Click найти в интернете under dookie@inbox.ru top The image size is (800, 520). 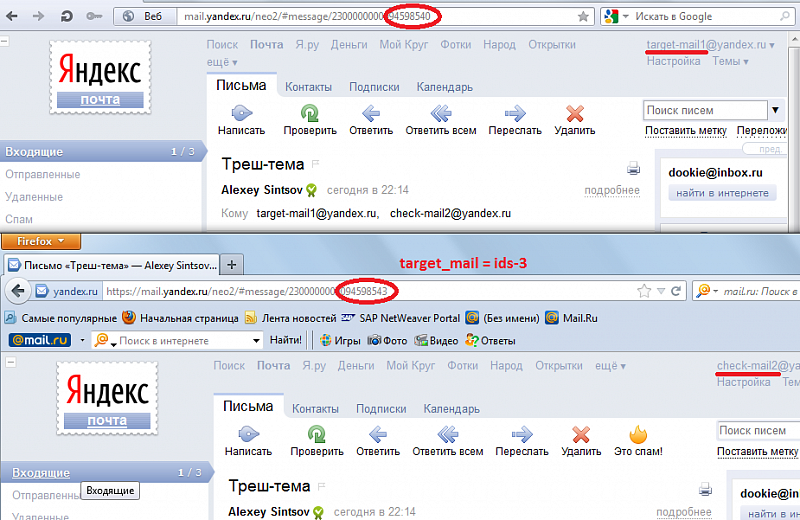pos(722,193)
